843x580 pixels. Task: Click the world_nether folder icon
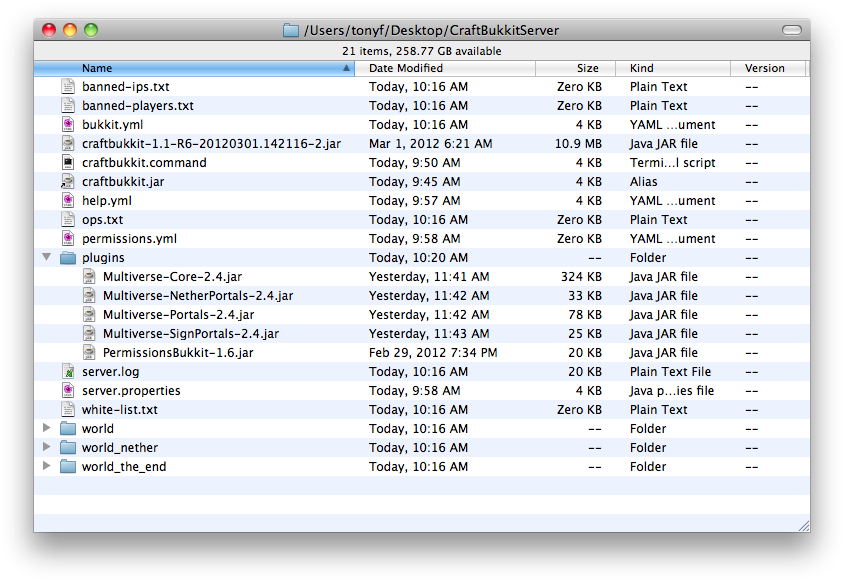click(68, 447)
